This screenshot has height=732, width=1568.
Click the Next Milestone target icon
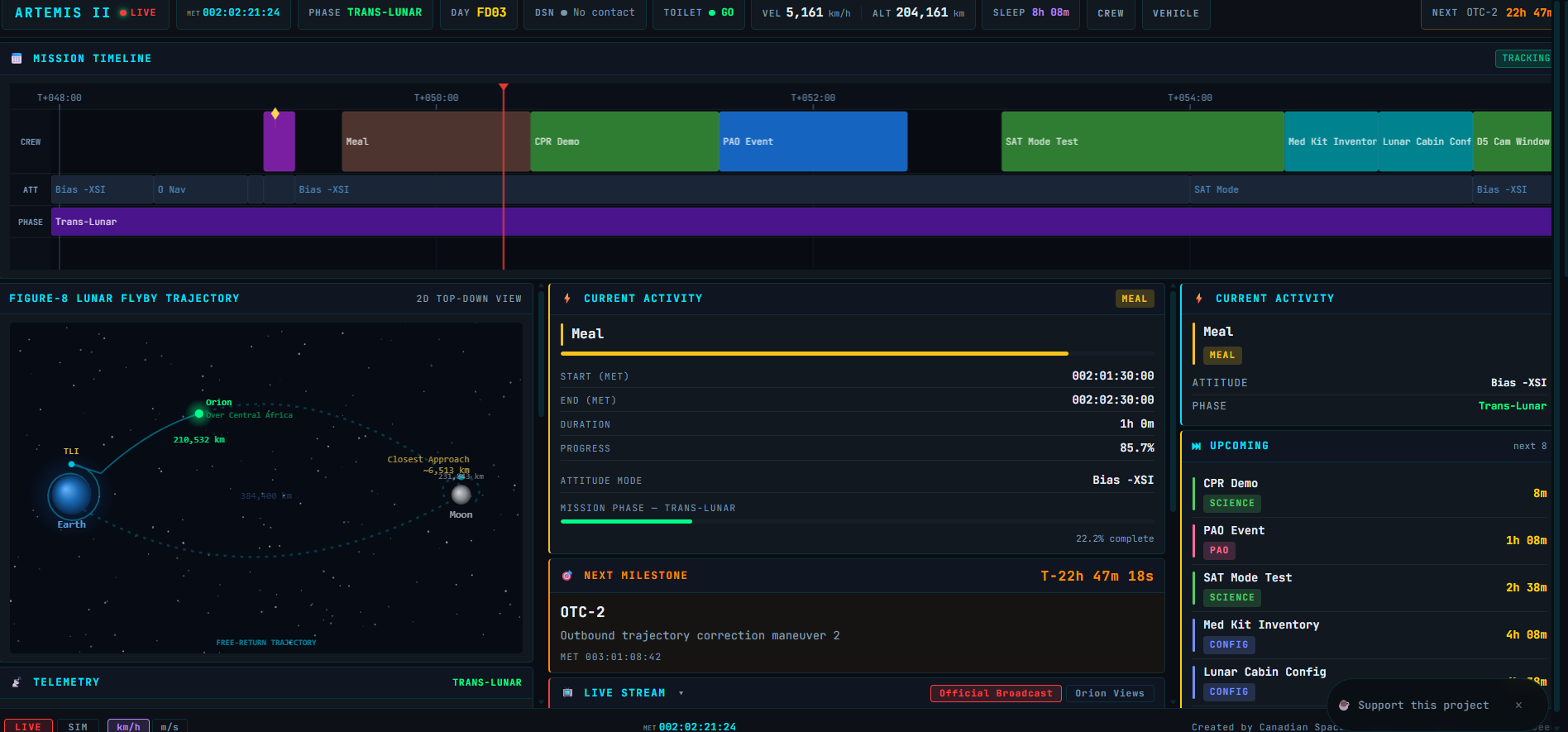click(567, 576)
